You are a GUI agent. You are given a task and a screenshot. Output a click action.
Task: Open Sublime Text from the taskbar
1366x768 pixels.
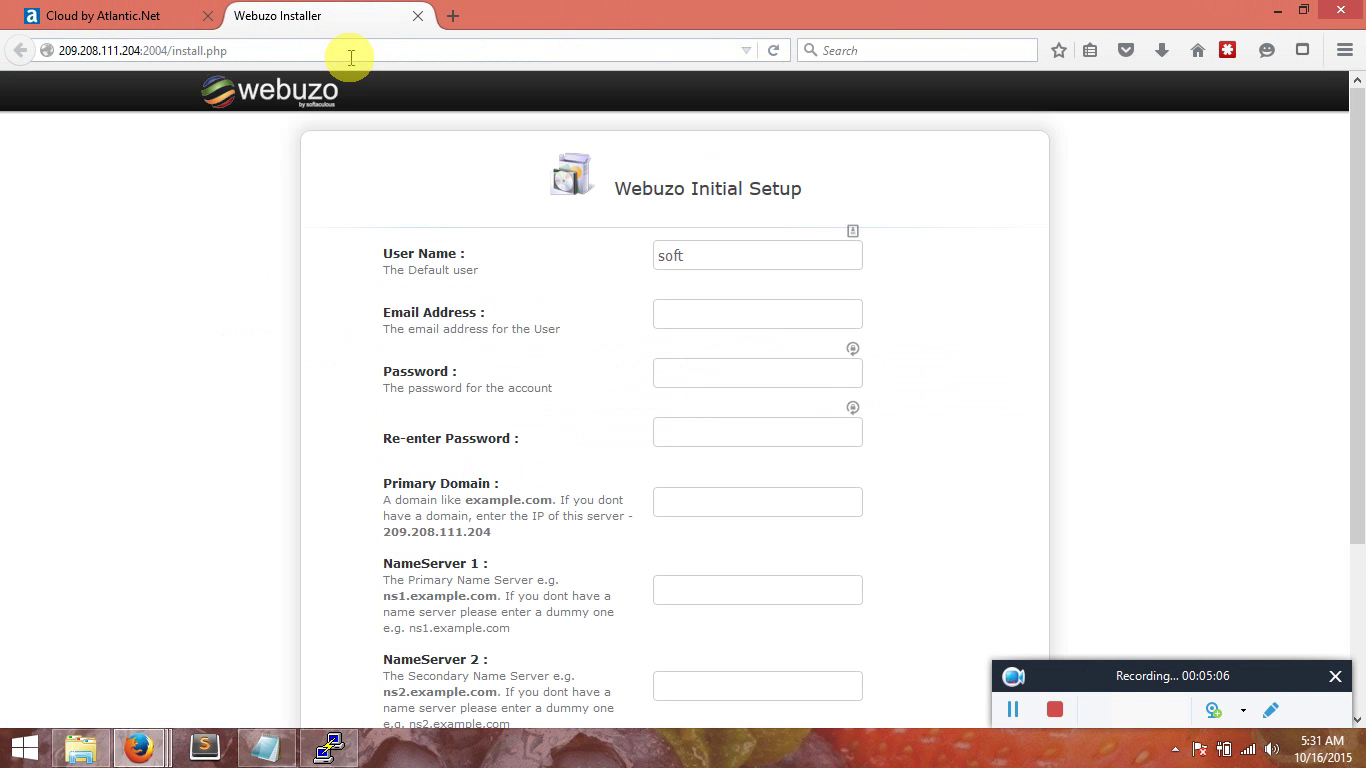click(204, 748)
